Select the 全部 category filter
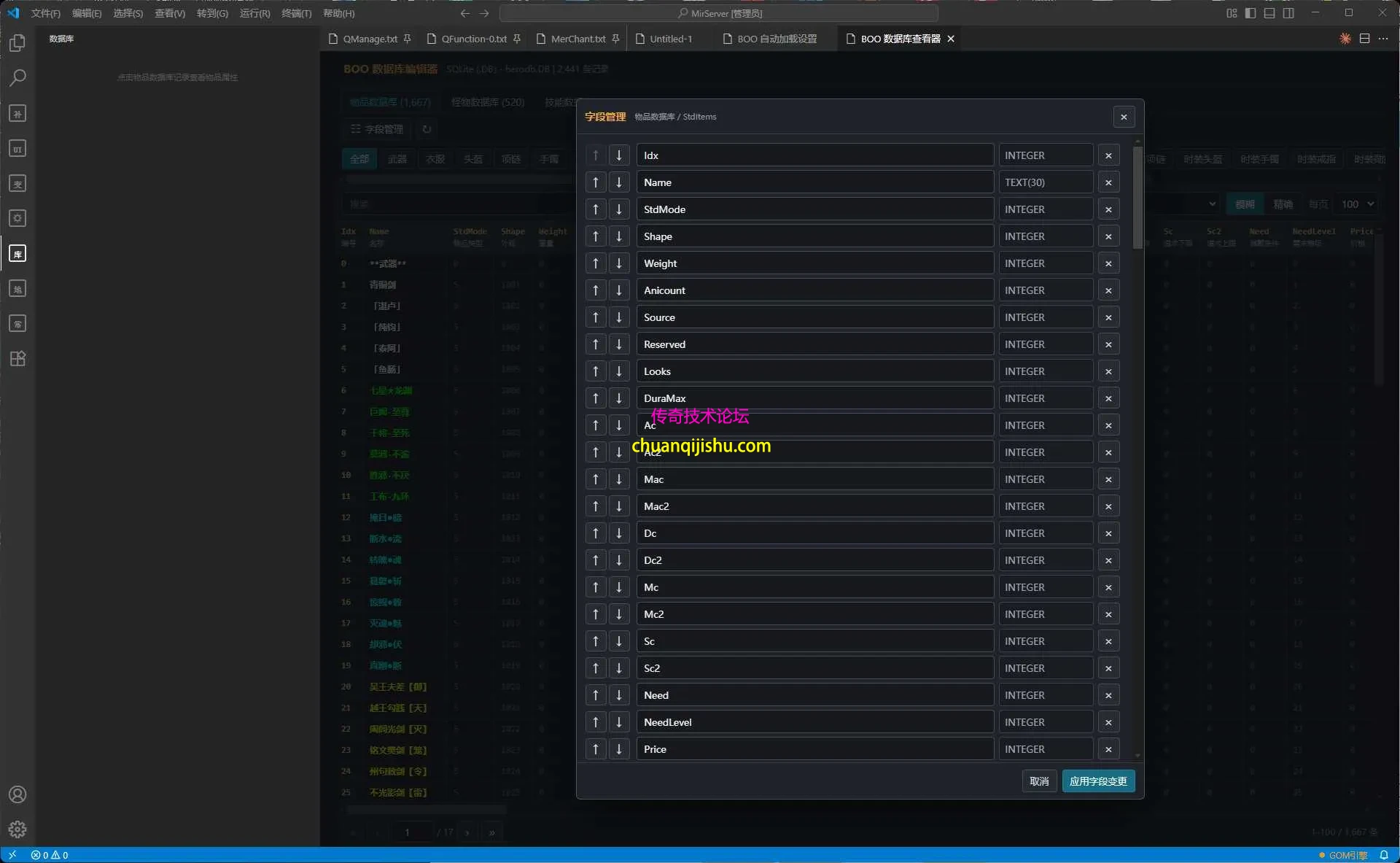Image resolution: width=1400 pixels, height=863 pixels. 359,159
